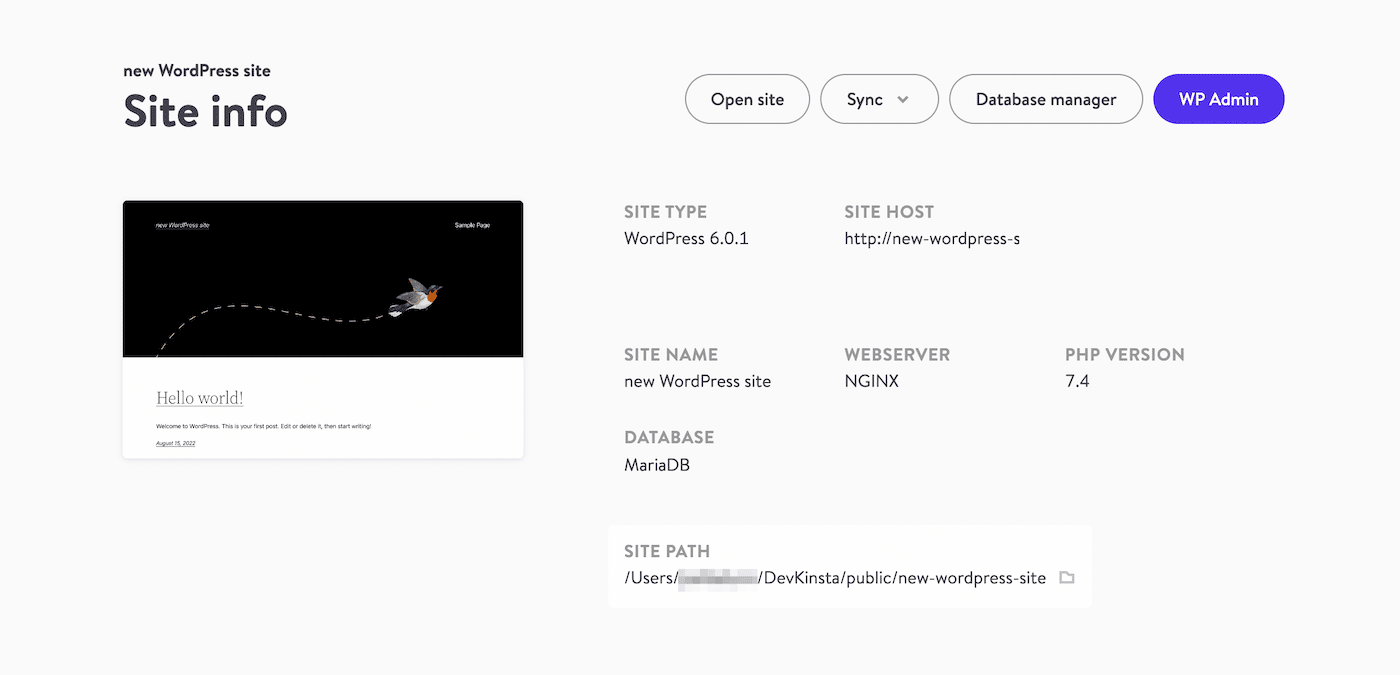Open the site host URL link

click(931, 238)
